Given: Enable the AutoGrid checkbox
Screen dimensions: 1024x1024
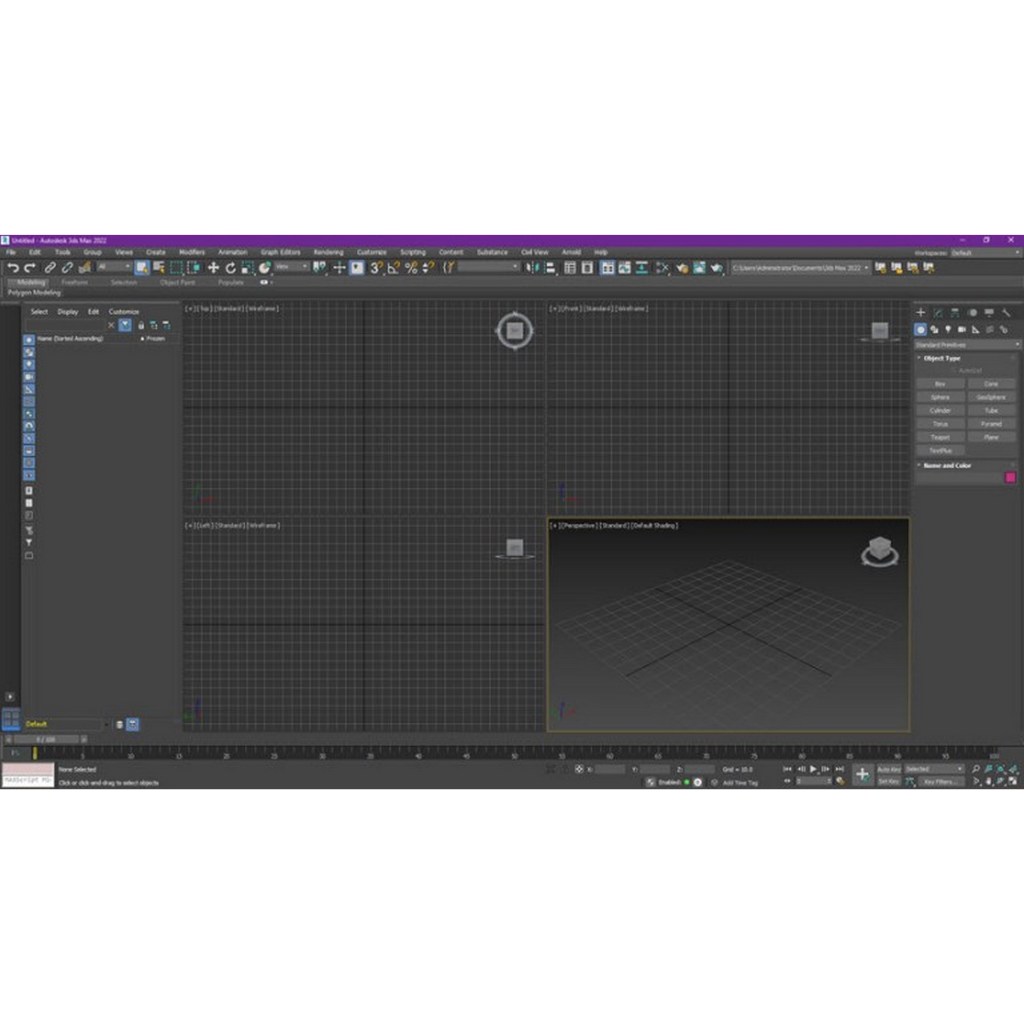Looking at the screenshot, I should click(955, 370).
